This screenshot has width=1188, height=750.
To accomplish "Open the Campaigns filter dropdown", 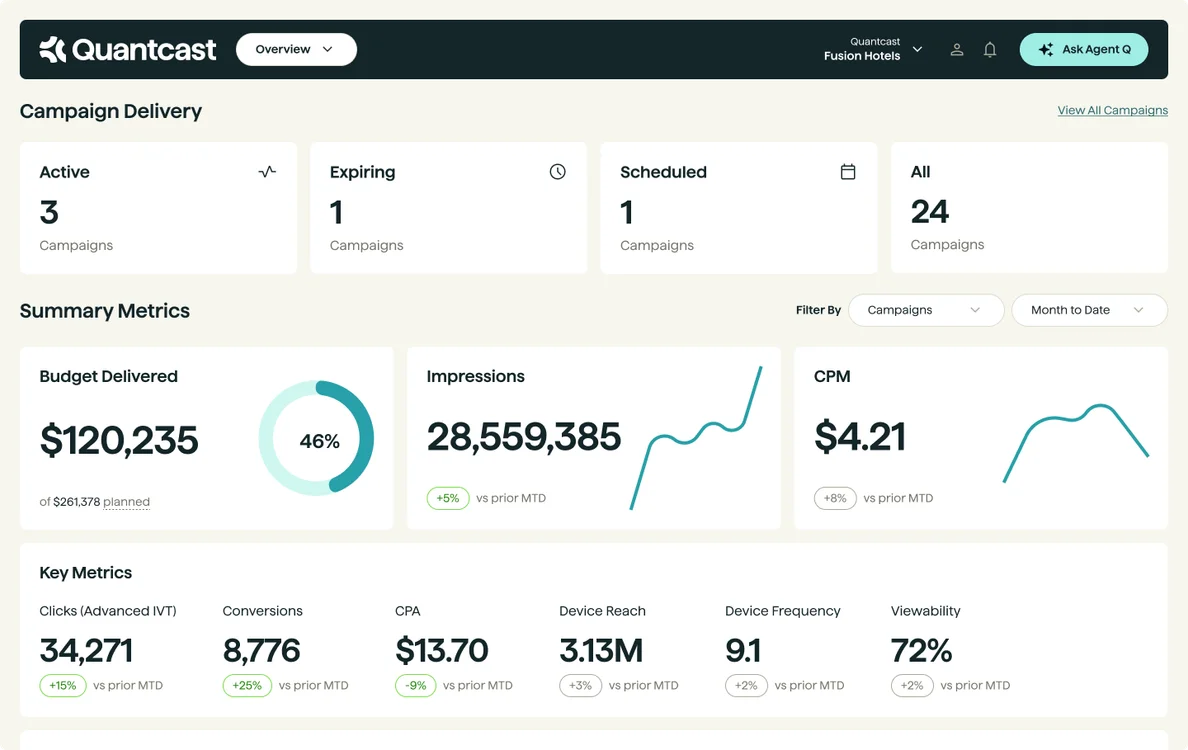I will (x=925, y=310).
